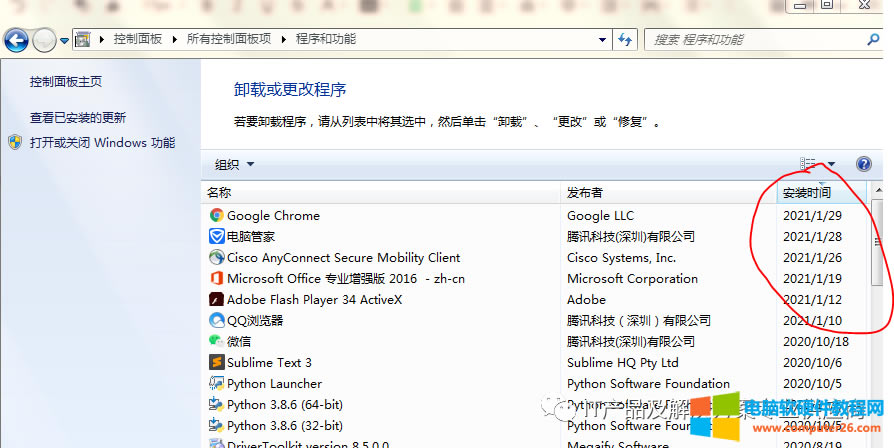Click install date 2020/10/18
This screenshot has height=448, width=894.
click(x=816, y=341)
